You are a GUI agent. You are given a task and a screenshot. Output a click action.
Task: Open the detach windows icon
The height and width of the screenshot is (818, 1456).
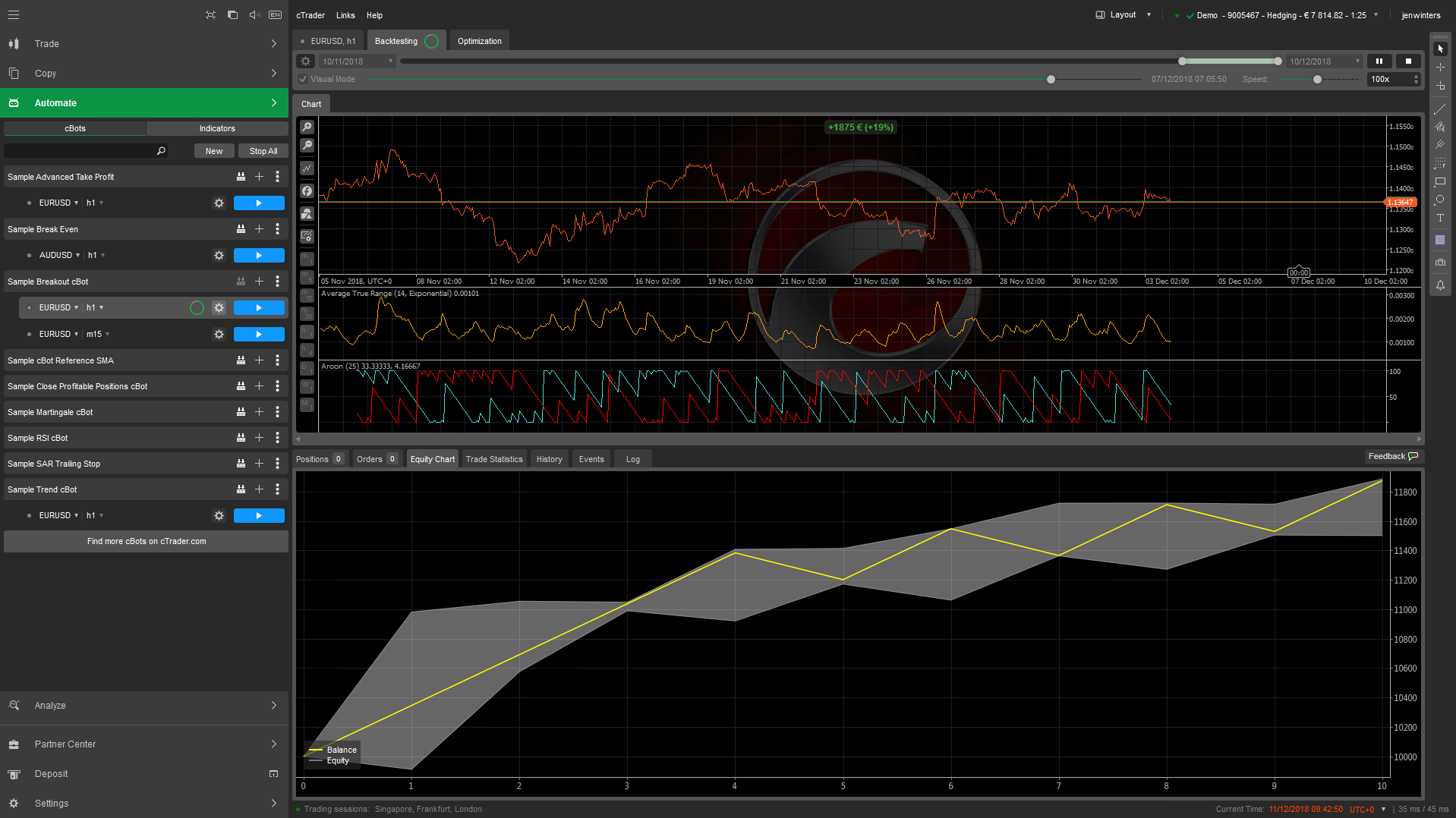(232, 15)
